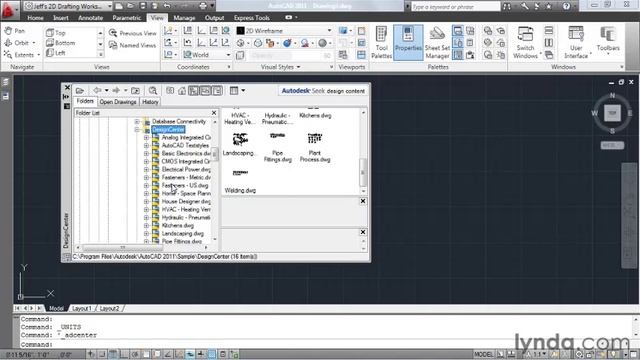Expand the Database Connectivity folder
Viewport: 640px width, 360px height.
tap(137, 122)
